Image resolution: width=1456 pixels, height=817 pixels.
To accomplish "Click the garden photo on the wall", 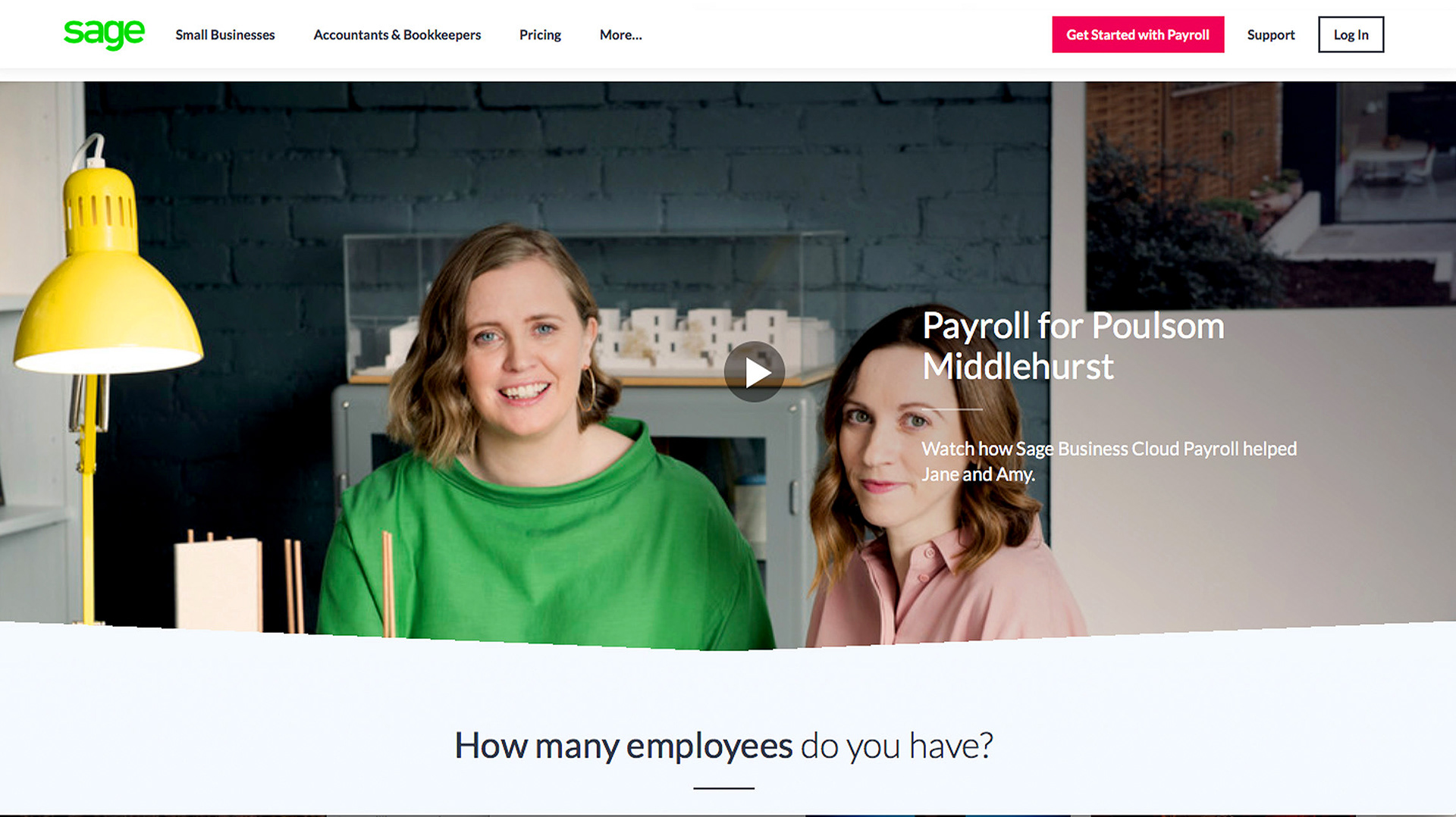I will coord(1270,195).
